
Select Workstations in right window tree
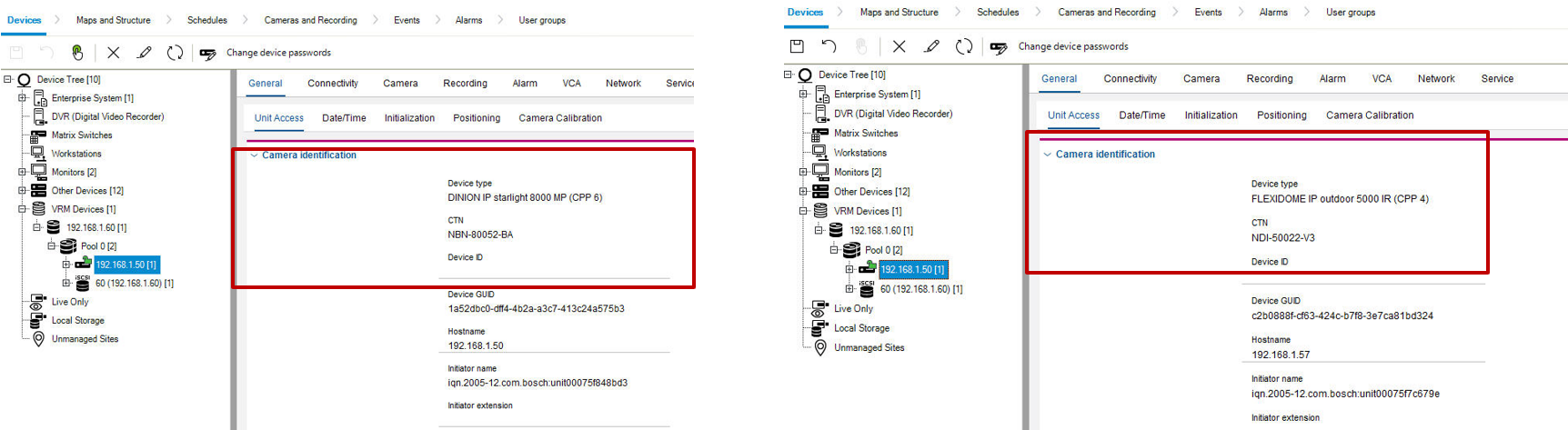click(x=859, y=153)
